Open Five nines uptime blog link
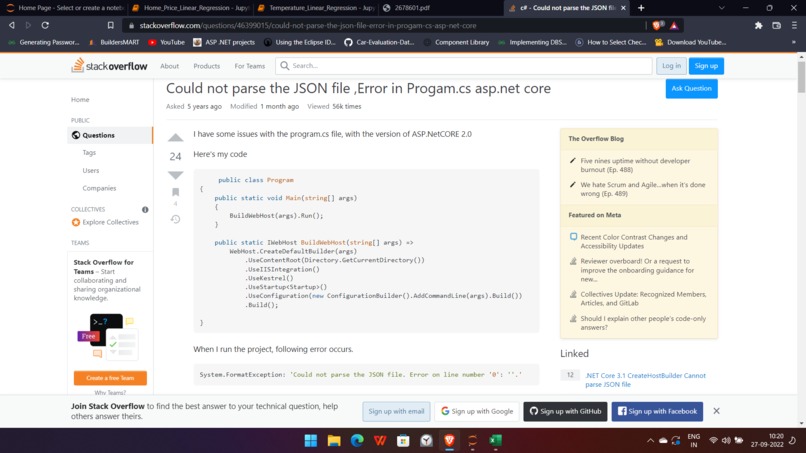Screen dimensions: 806x453 pyautogui.click(x=635, y=165)
